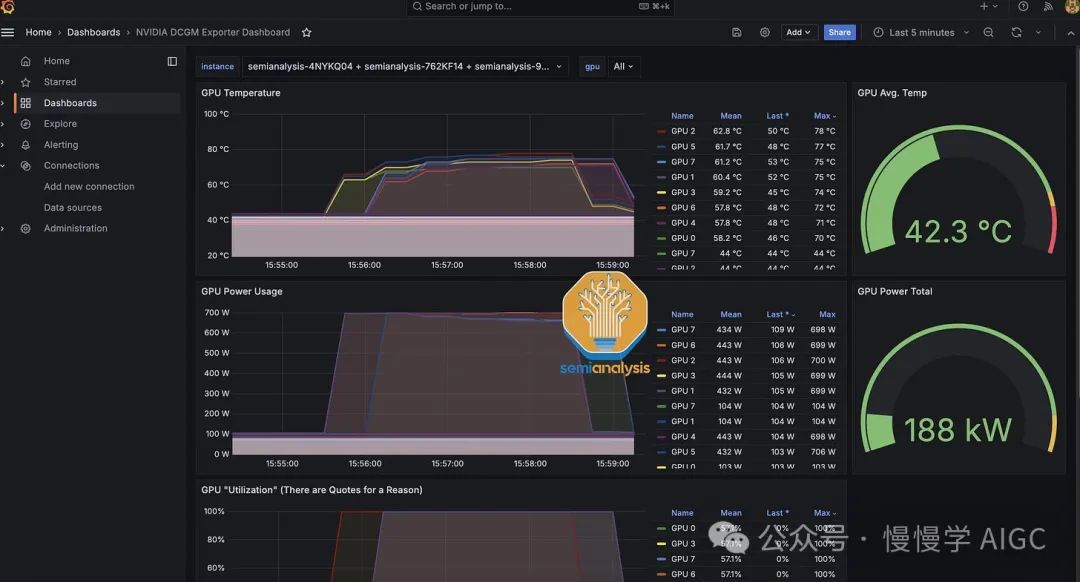Select Explore in the sidebar
Viewport: 1080px width, 582px height.
tap(60, 124)
